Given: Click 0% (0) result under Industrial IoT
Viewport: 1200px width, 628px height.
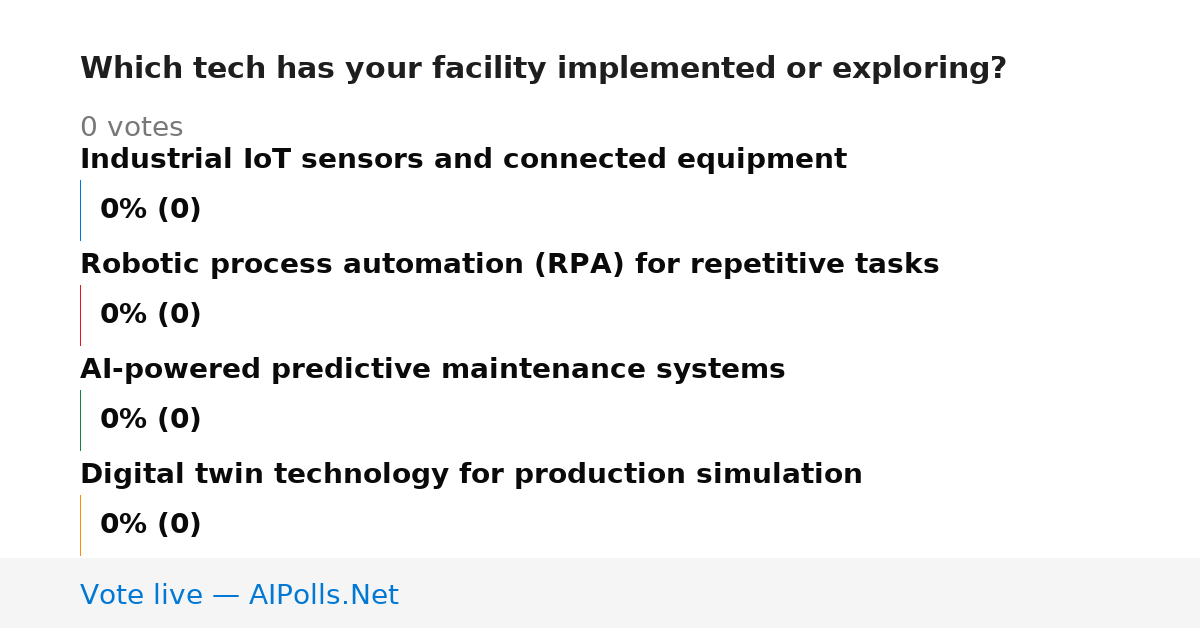Looking at the screenshot, I should click(150, 210).
